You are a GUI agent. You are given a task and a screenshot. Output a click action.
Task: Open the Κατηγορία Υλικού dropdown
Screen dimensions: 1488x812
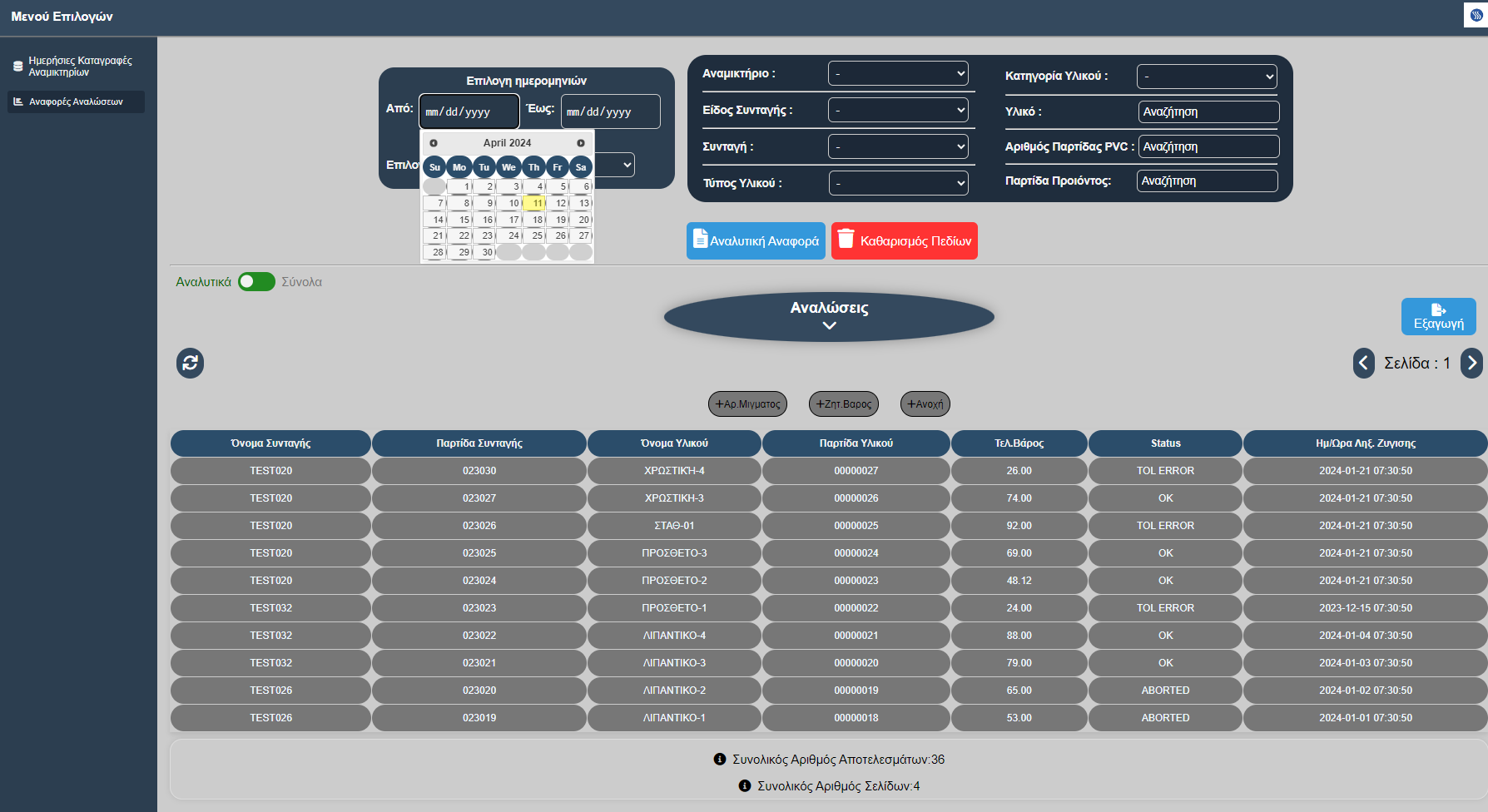[1207, 77]
